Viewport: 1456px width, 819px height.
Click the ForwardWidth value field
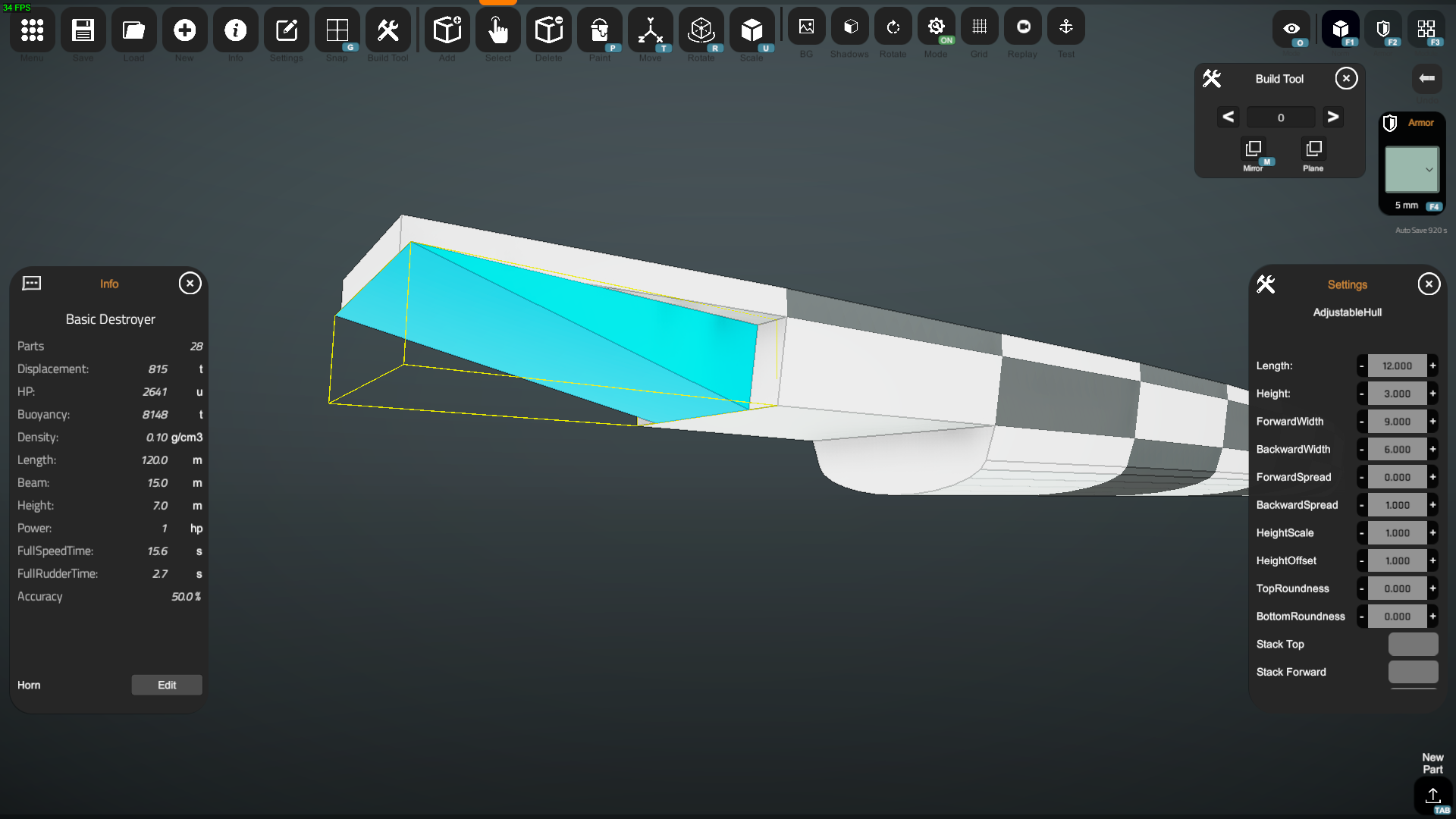click(x=1397, y=422)
